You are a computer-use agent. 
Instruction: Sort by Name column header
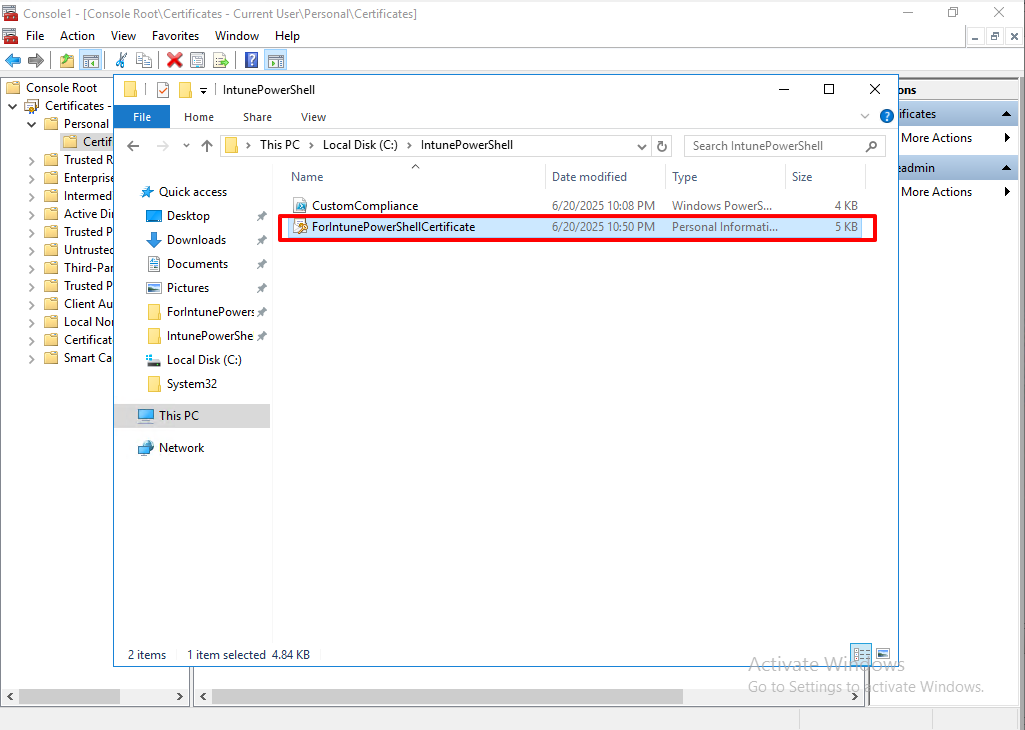[x=415, y=176]
